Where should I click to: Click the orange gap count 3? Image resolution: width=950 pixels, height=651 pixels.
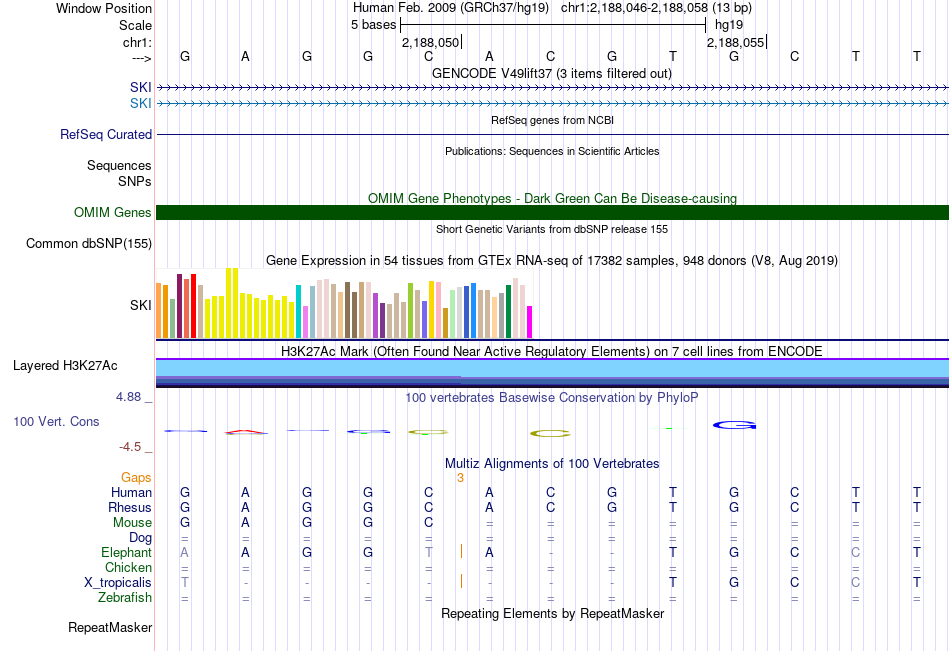coord(460,478)
